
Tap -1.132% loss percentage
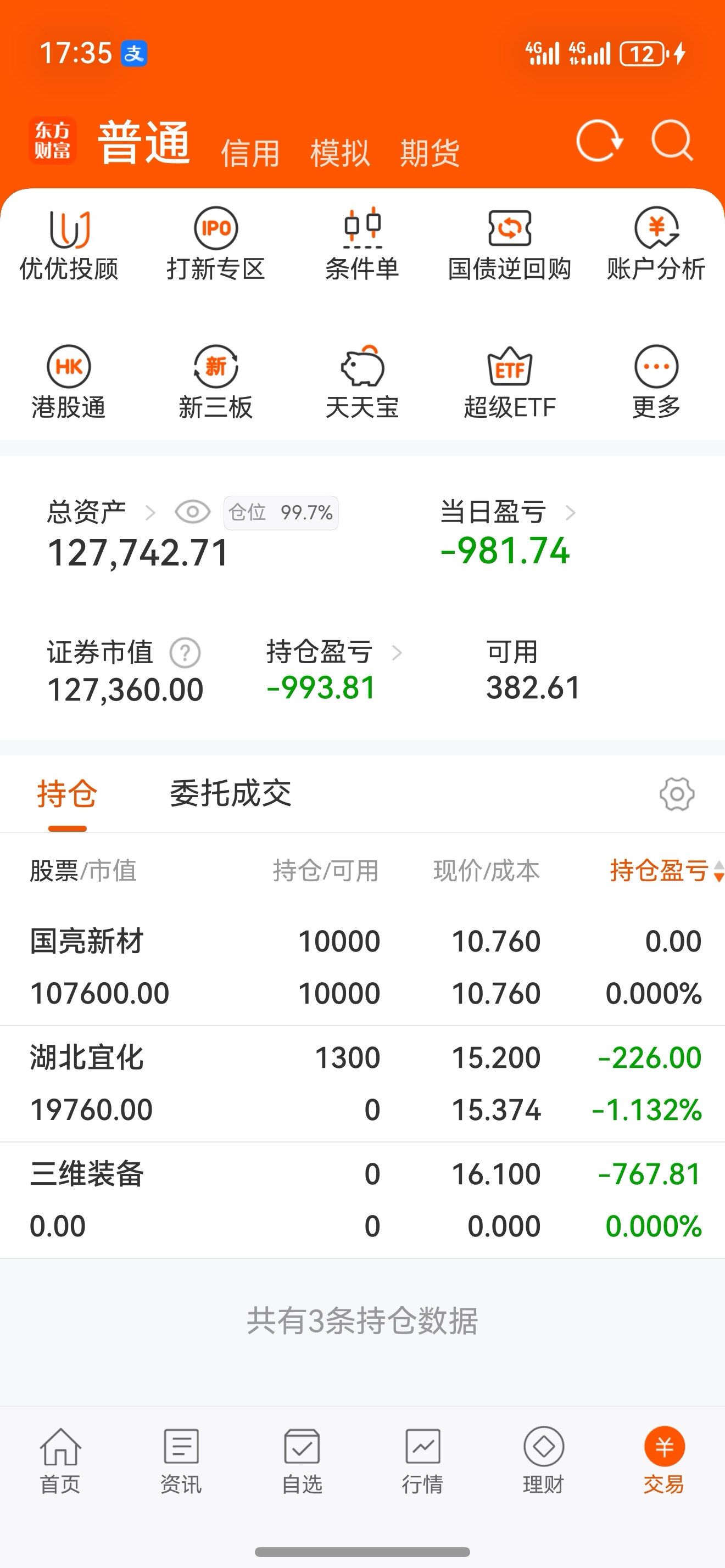point(646,1110)
